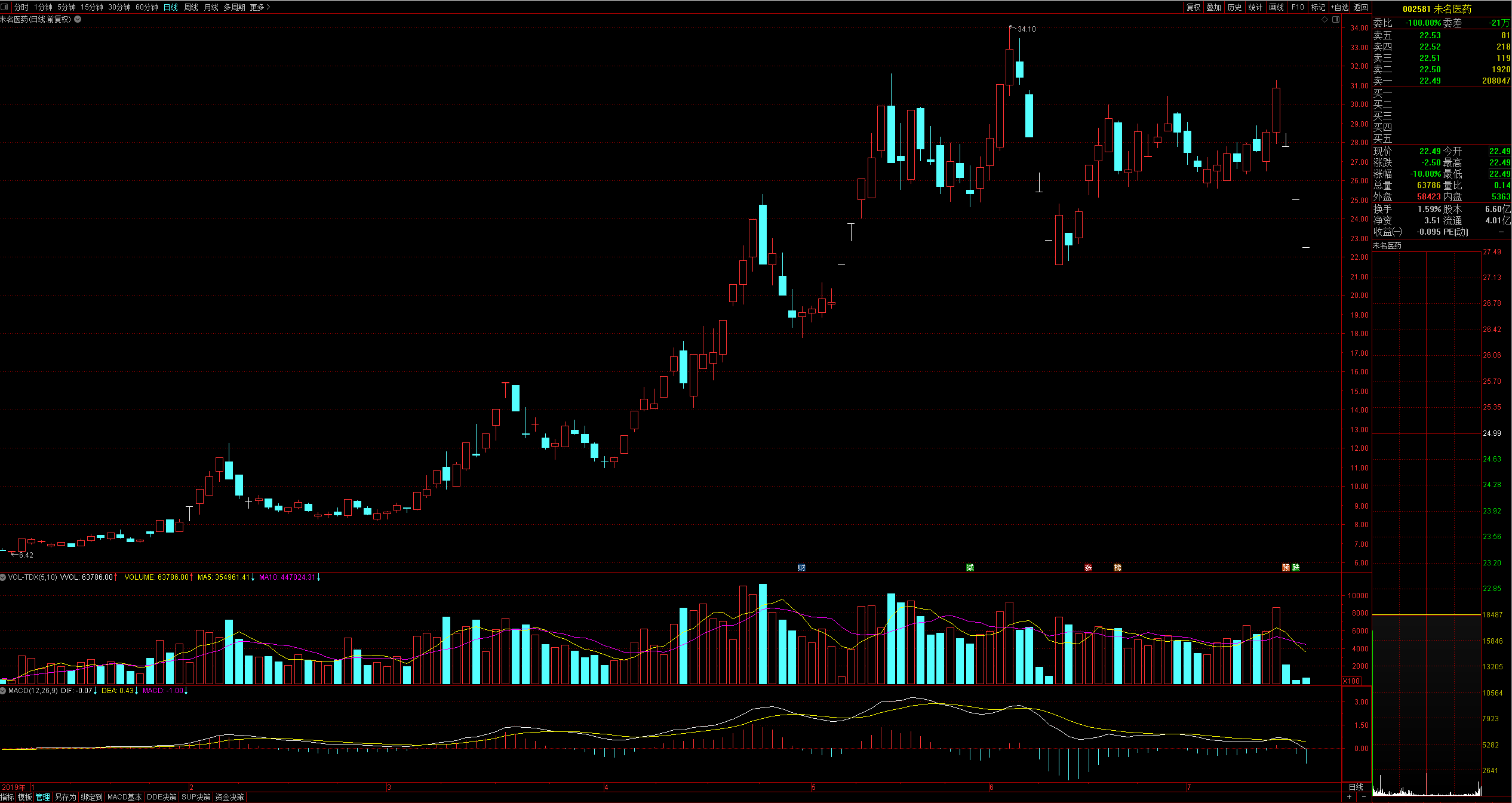Select the 资金决策 template

230,798
